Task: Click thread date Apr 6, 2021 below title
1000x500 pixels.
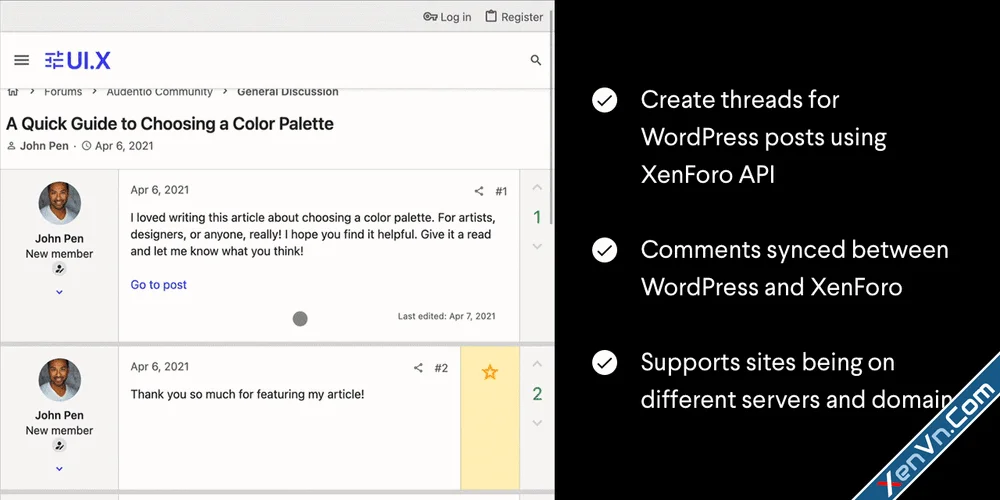Action: point(124,146)
